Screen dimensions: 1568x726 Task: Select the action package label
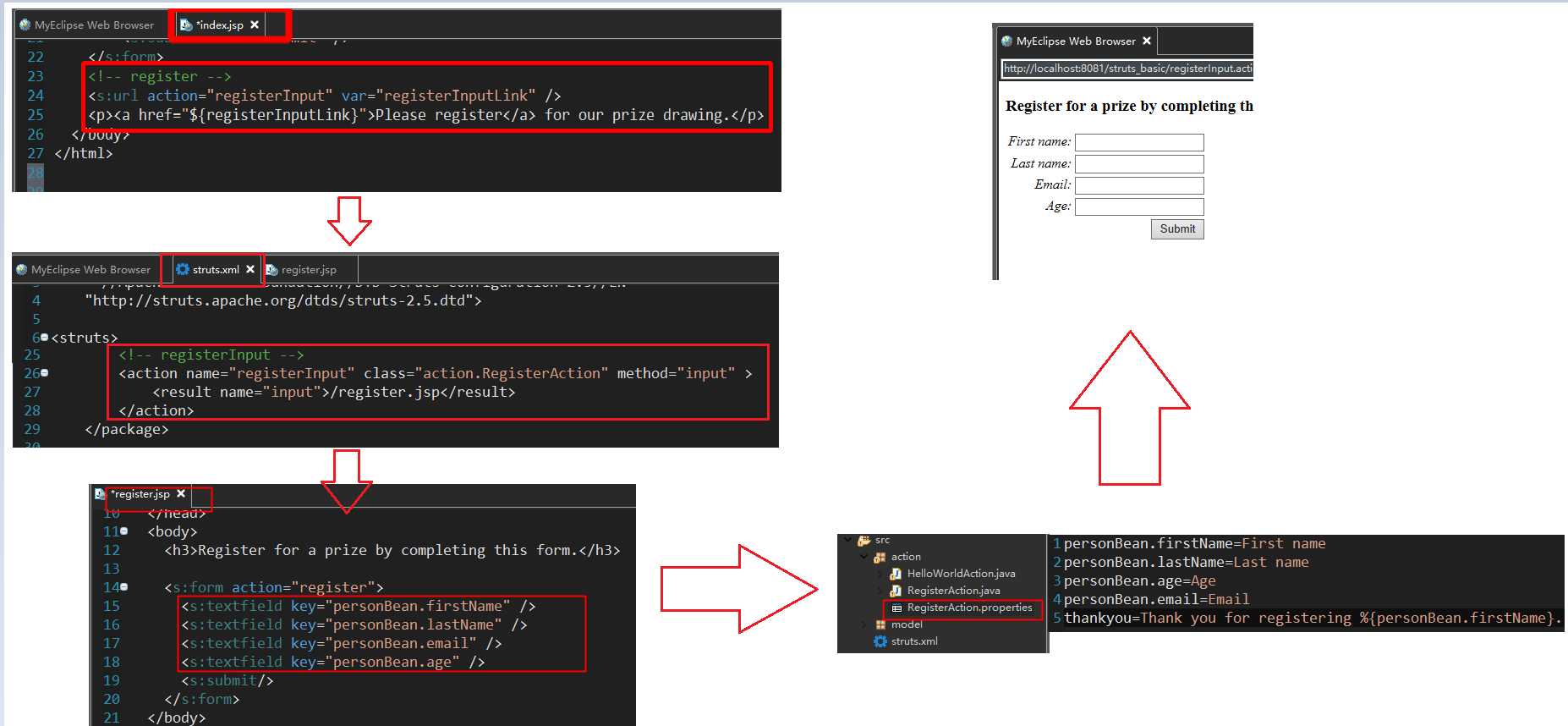906,557
